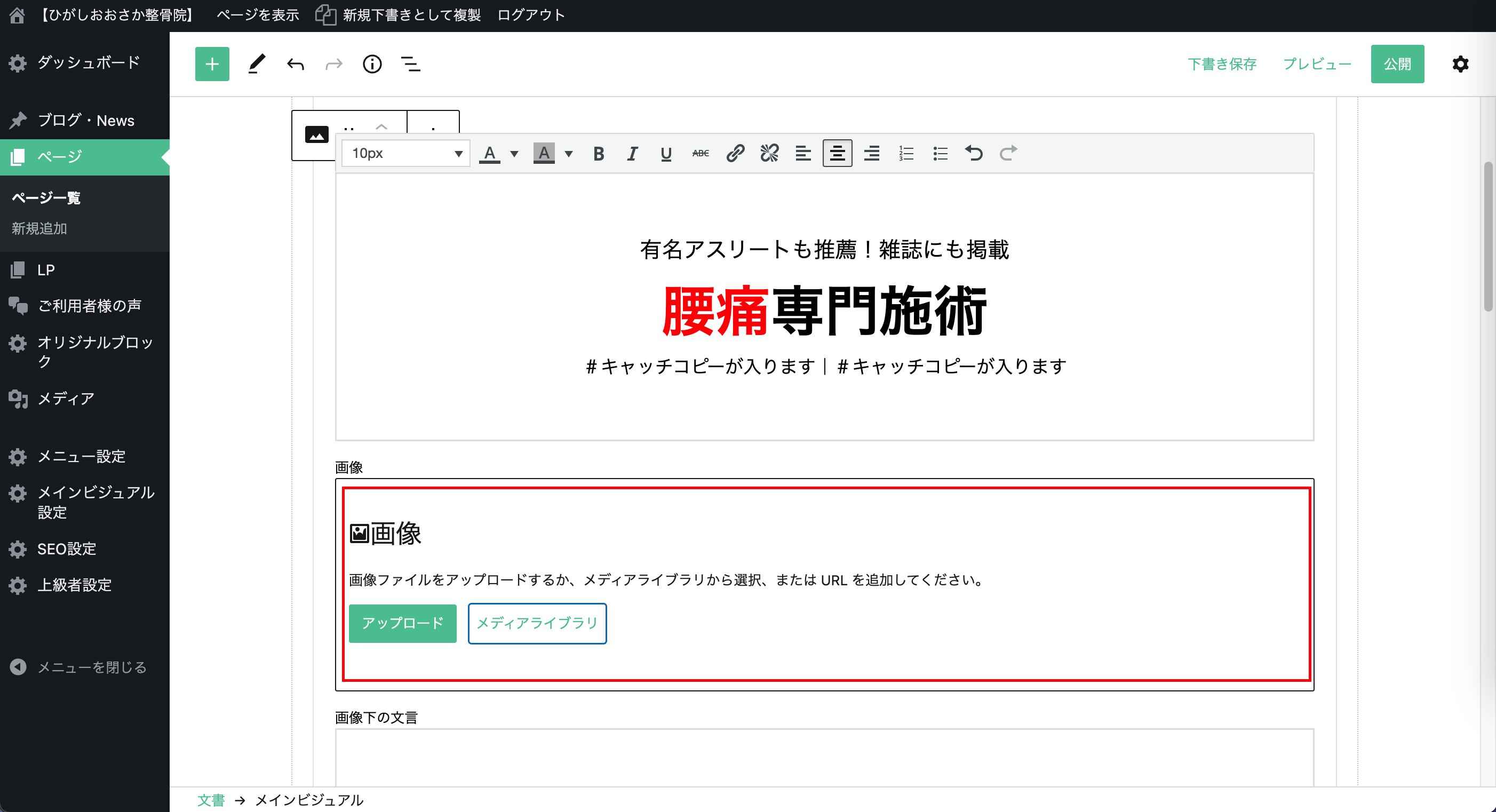This screenshot has width=1496, height=812.
Task: Expand the text color arrow dropdown
Action: pos(514,153)
